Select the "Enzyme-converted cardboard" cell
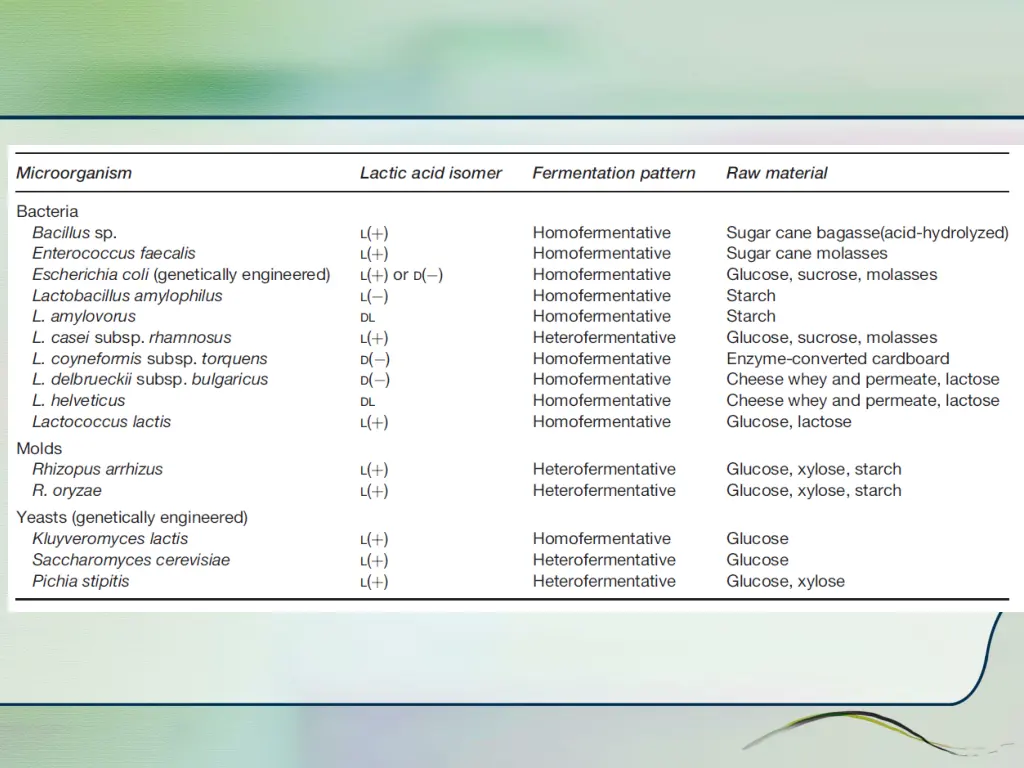Image resolution: width=1024 pixels, height=768 pixels. click(x=838, y=359)
